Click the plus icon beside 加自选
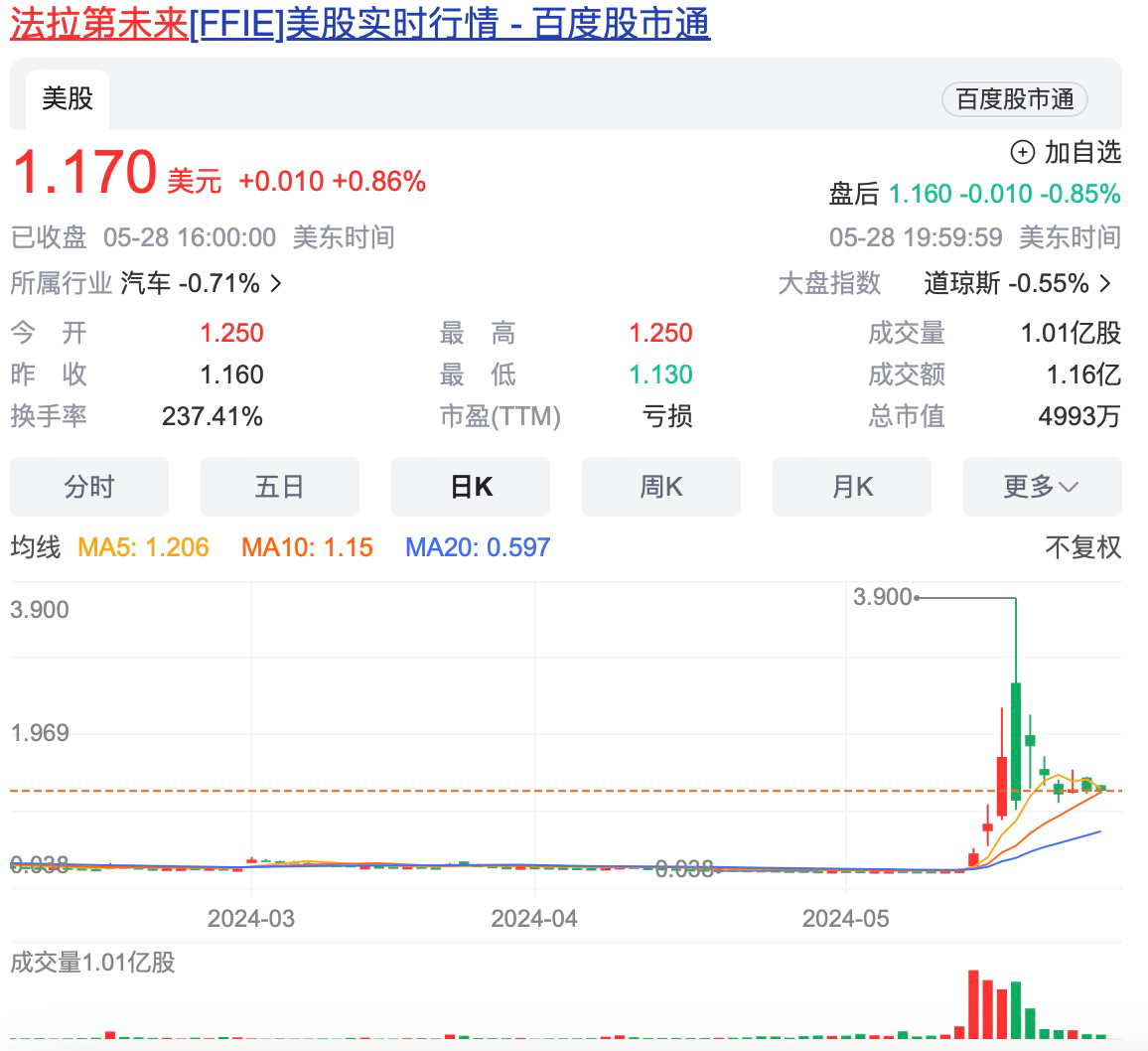 click(1022, 152)
